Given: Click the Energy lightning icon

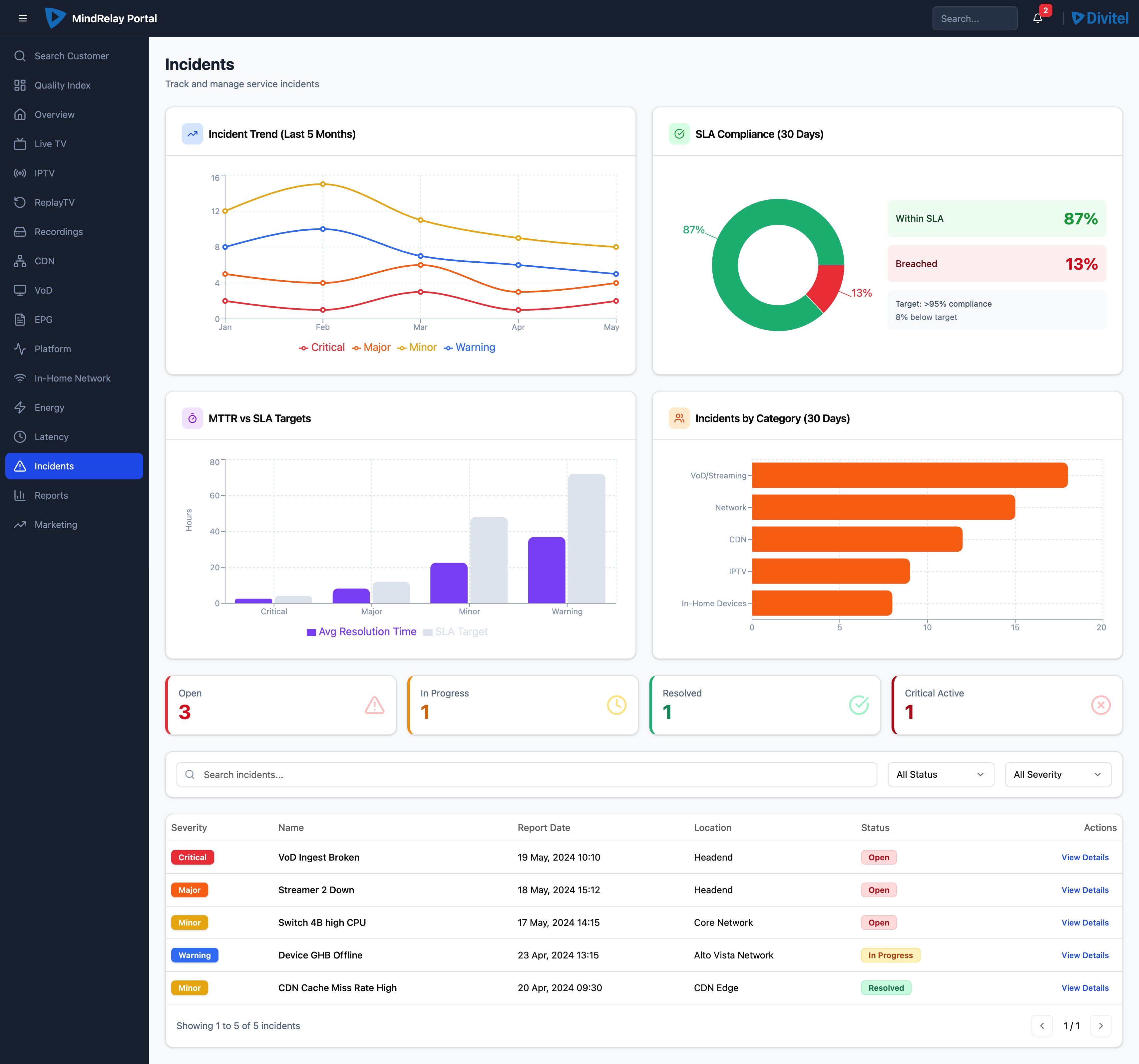Looking at the screenshot, I should (20, 407).
